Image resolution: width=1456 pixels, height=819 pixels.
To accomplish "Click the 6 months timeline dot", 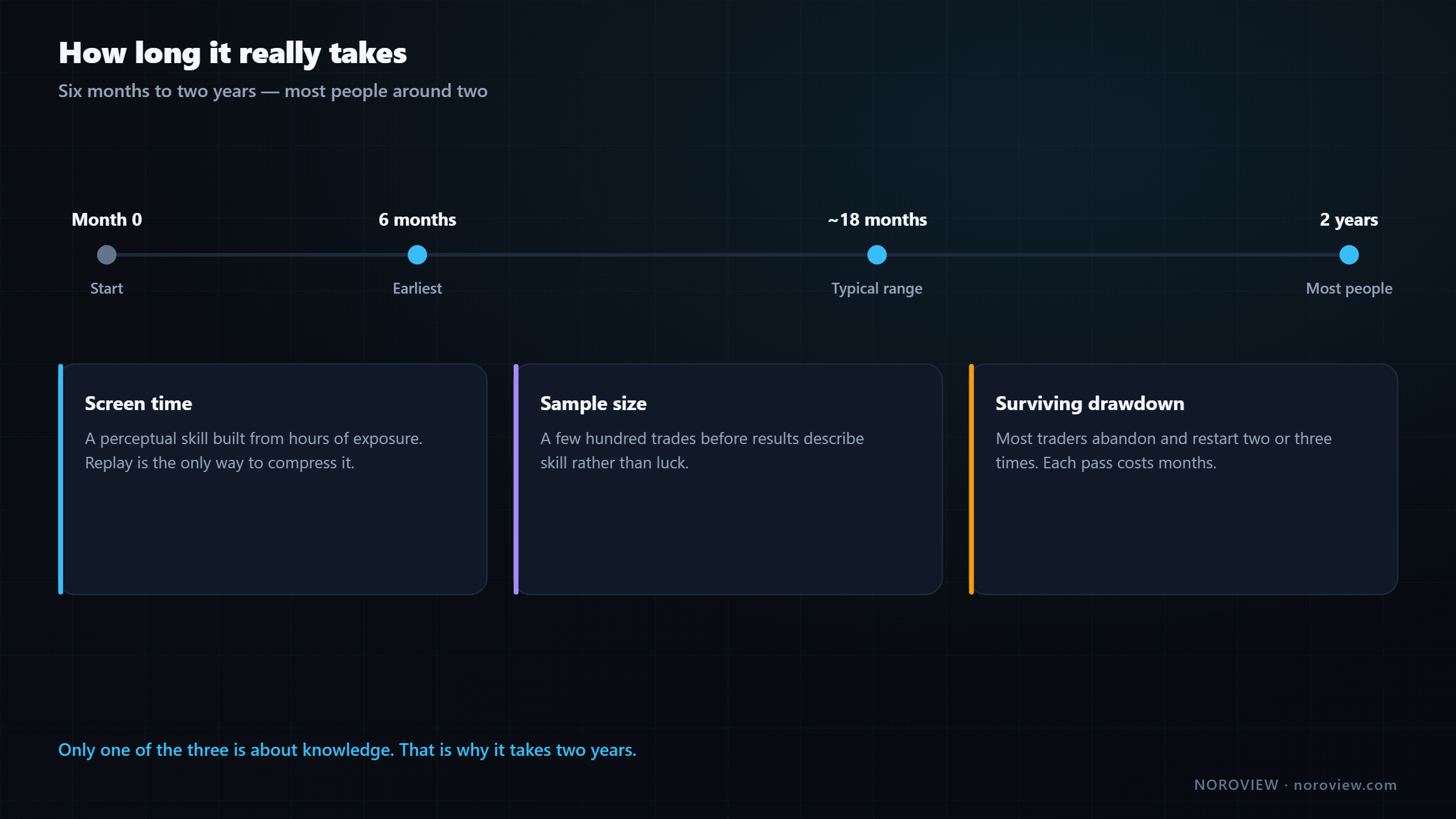I will point(417,255).
